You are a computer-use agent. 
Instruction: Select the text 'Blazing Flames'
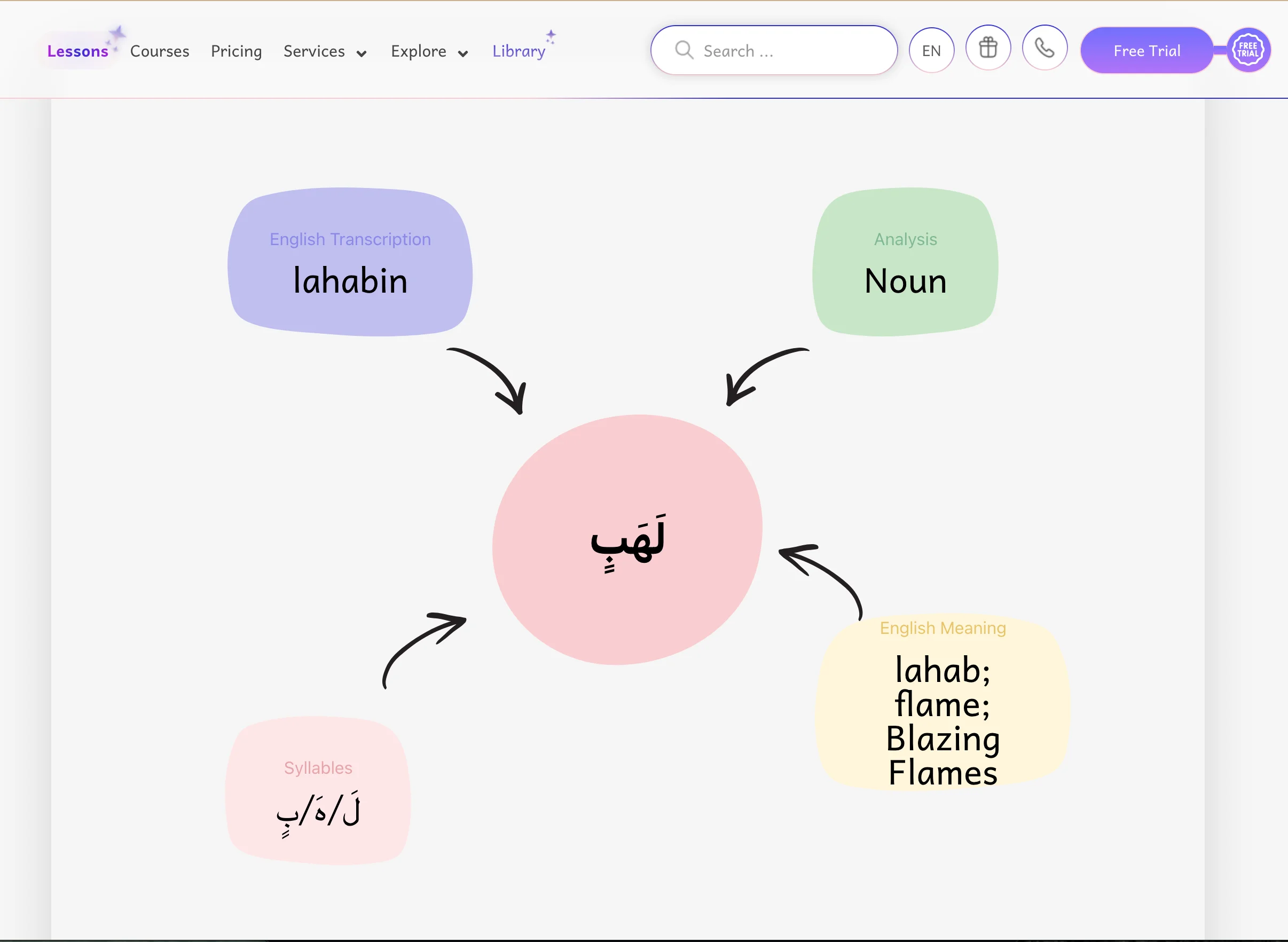943,756
